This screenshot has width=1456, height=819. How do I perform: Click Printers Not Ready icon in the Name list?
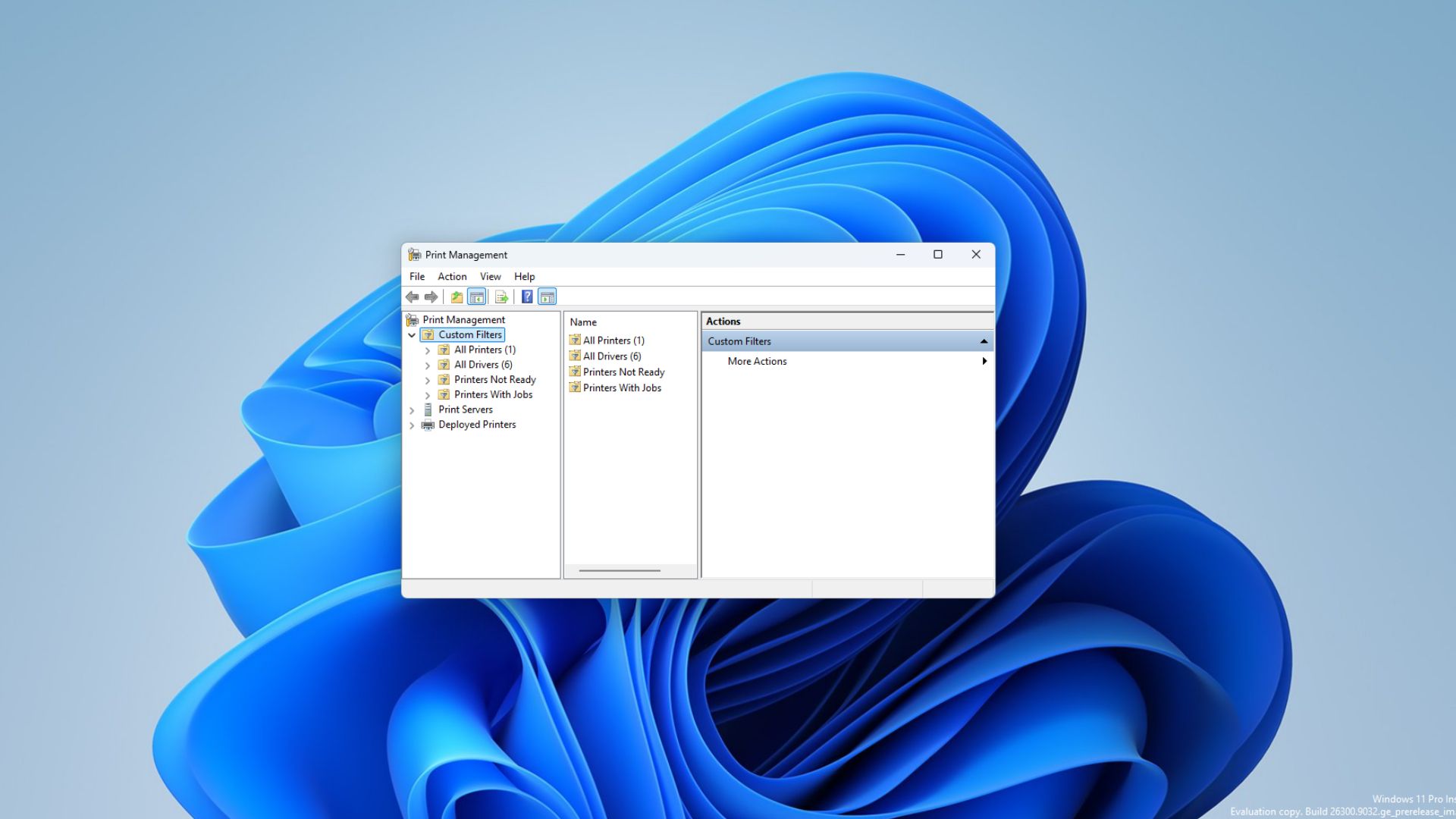coord(575,372)
